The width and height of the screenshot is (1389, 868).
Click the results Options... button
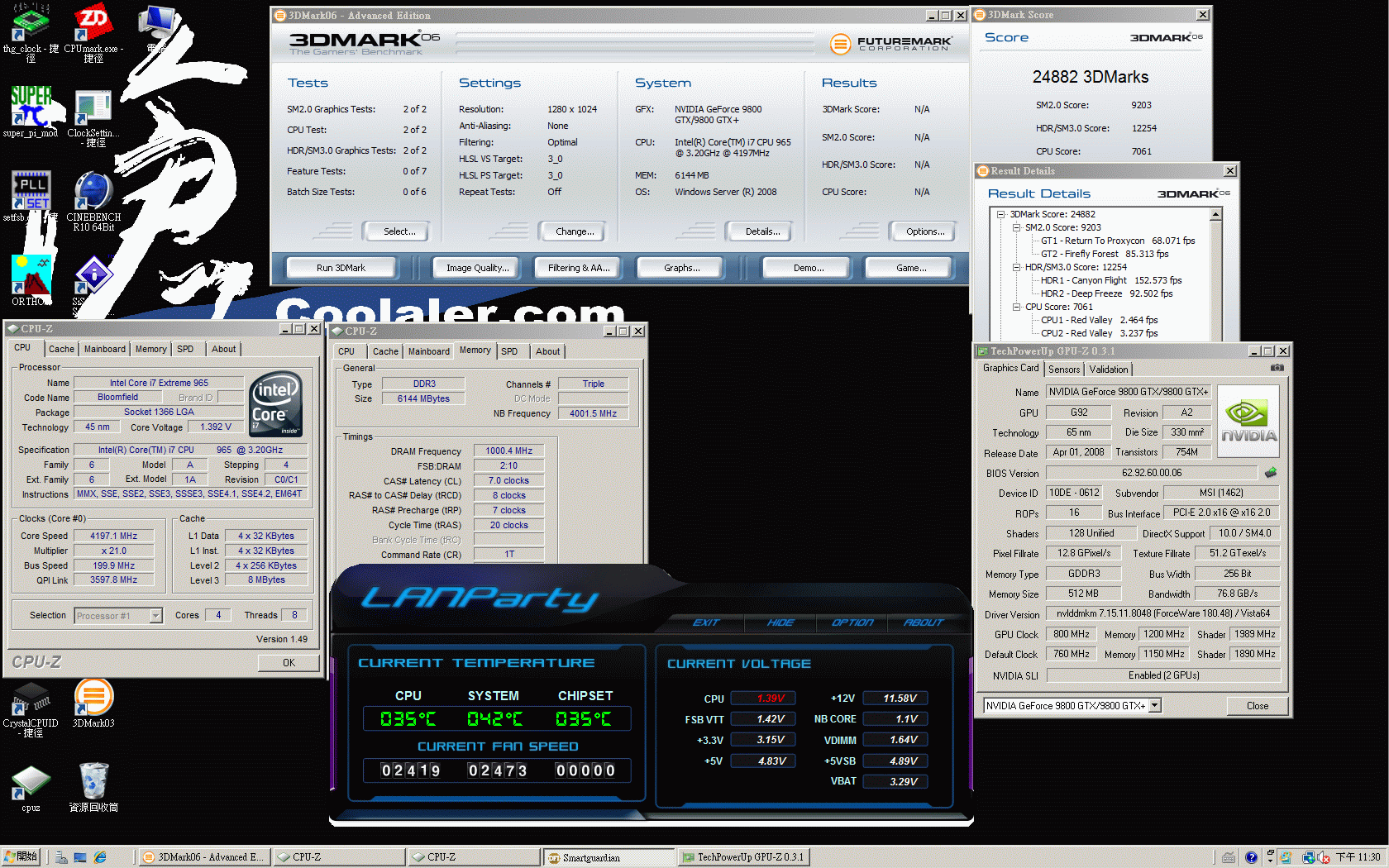(925, 231)
